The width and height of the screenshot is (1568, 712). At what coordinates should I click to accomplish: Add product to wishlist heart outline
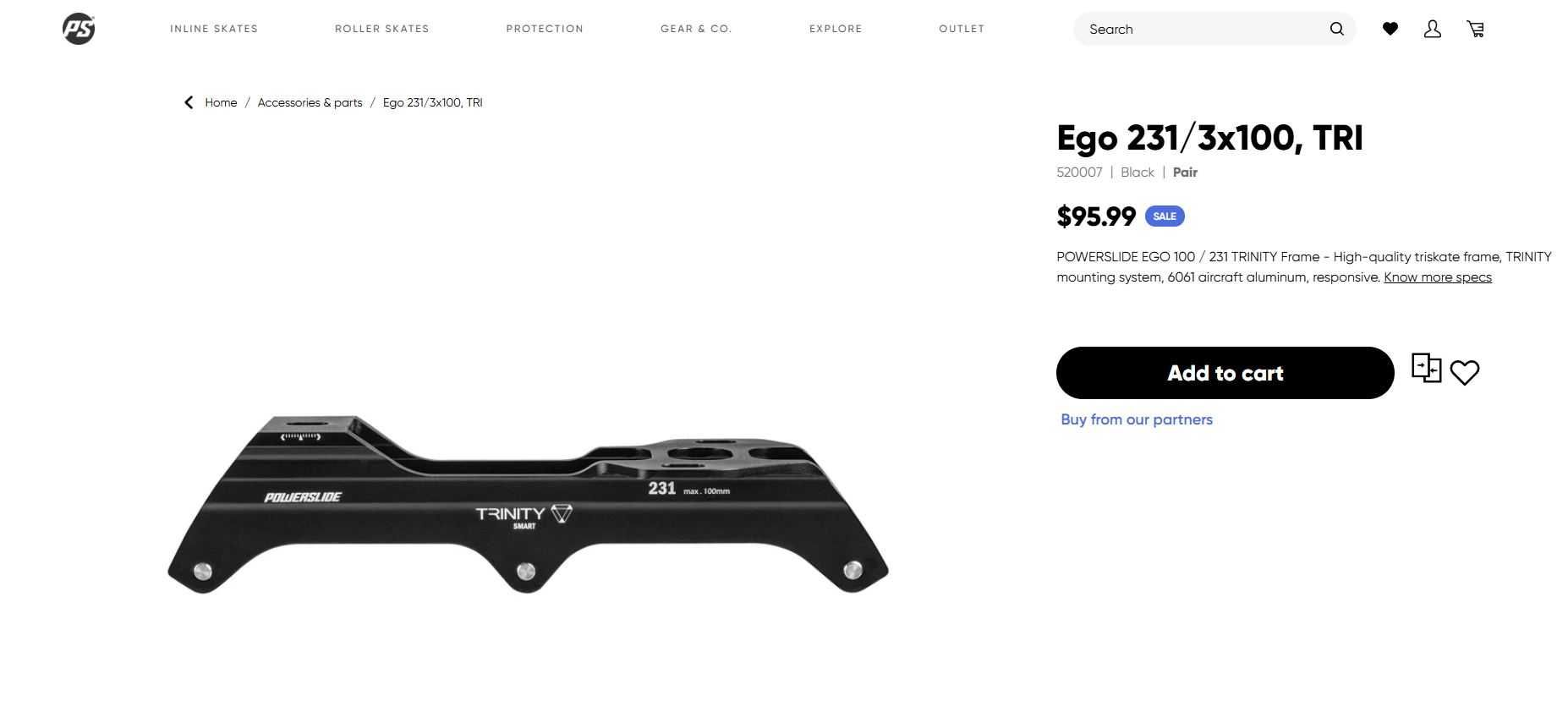(1464, 372)
